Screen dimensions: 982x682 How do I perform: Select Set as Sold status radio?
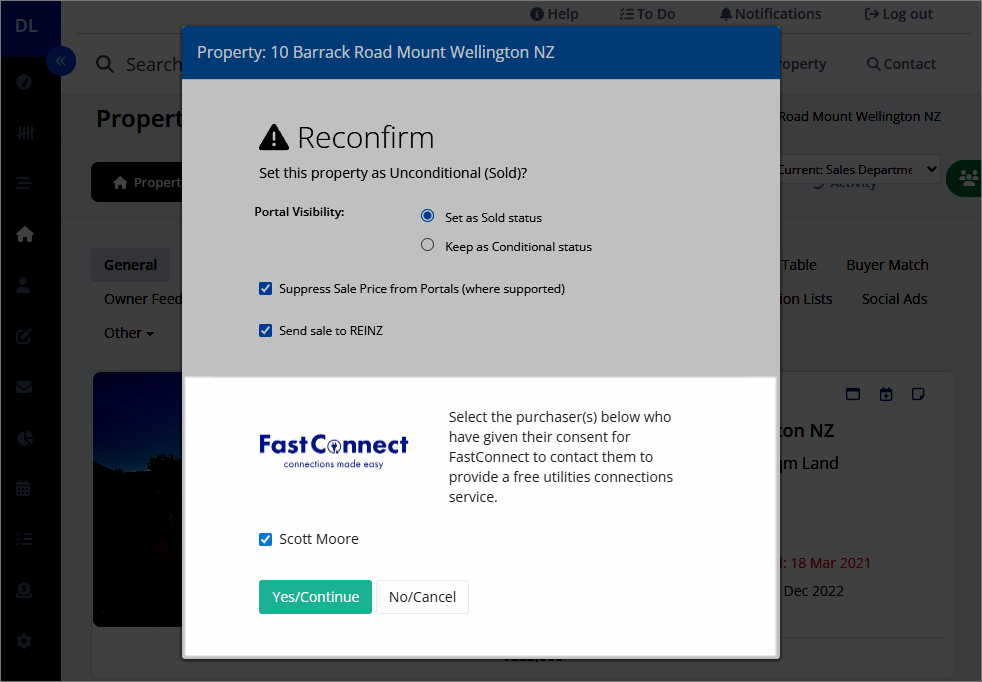(427, 216)
